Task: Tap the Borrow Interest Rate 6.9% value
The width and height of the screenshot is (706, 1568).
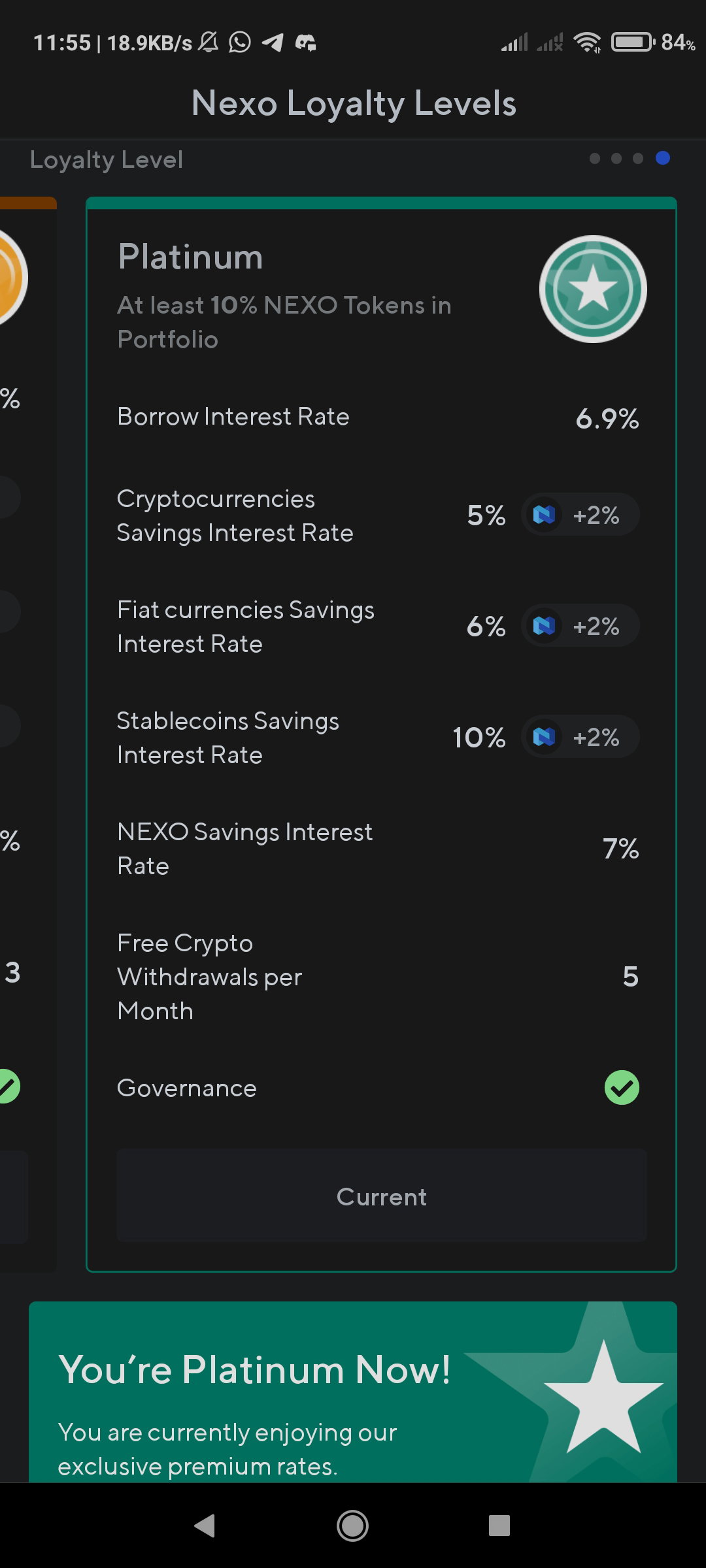Action: [x=607, y=419]
